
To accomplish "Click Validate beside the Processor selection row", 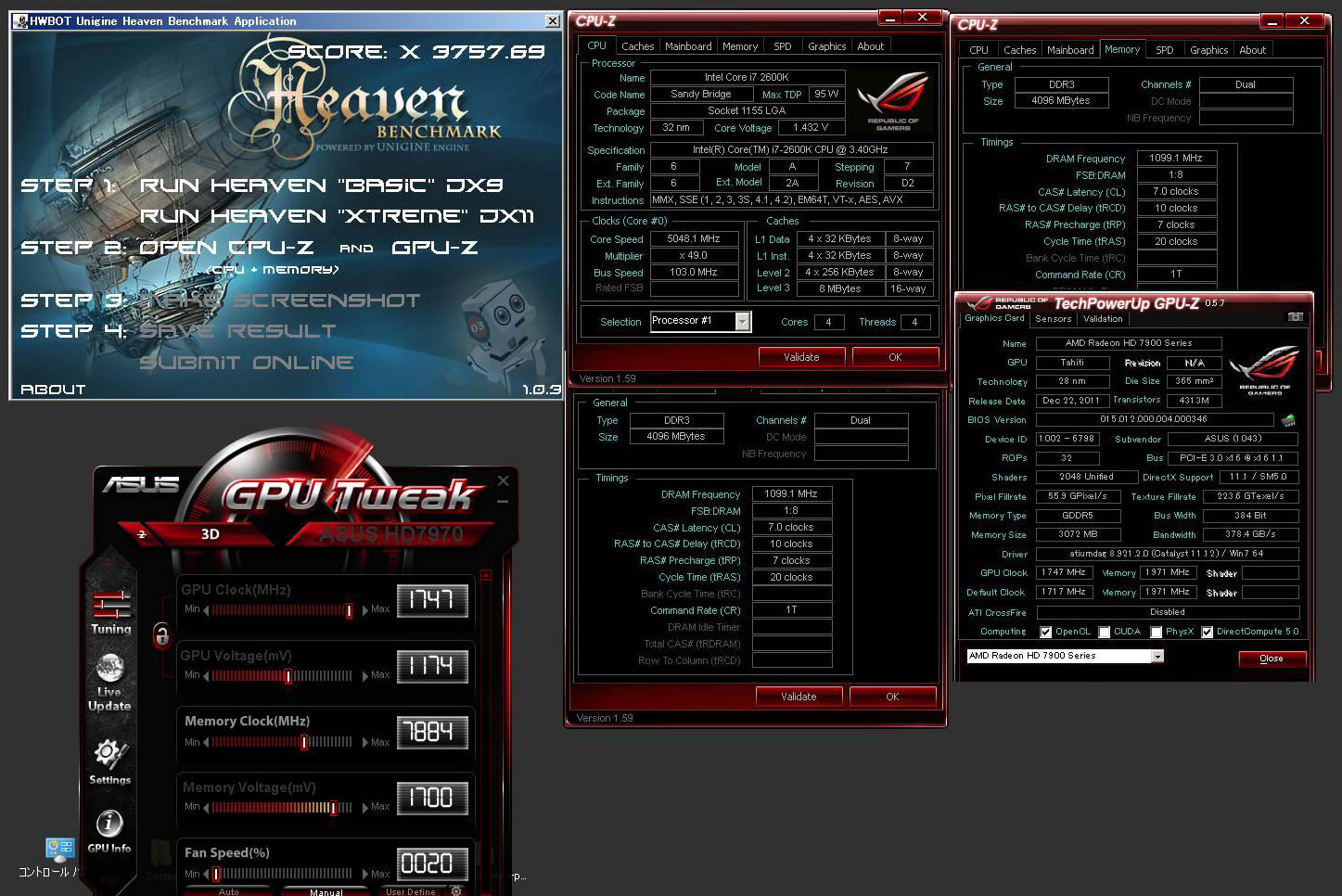I will [x=801, y=357].
